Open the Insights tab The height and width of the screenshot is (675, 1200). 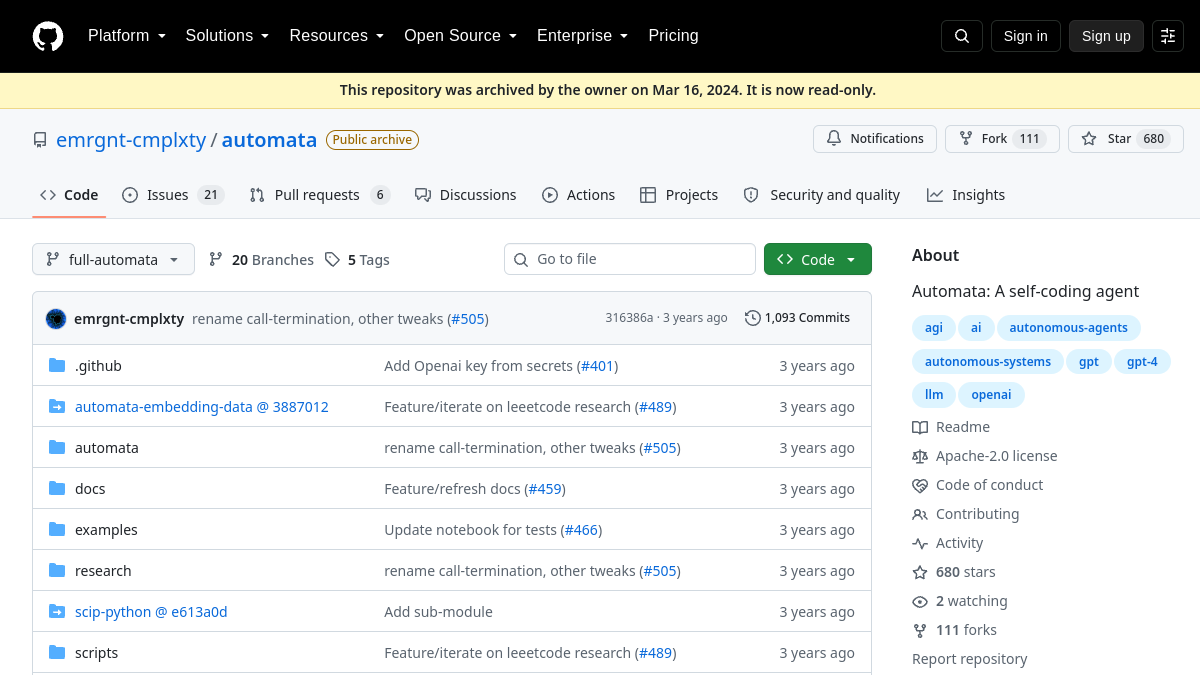click(966, 195)
